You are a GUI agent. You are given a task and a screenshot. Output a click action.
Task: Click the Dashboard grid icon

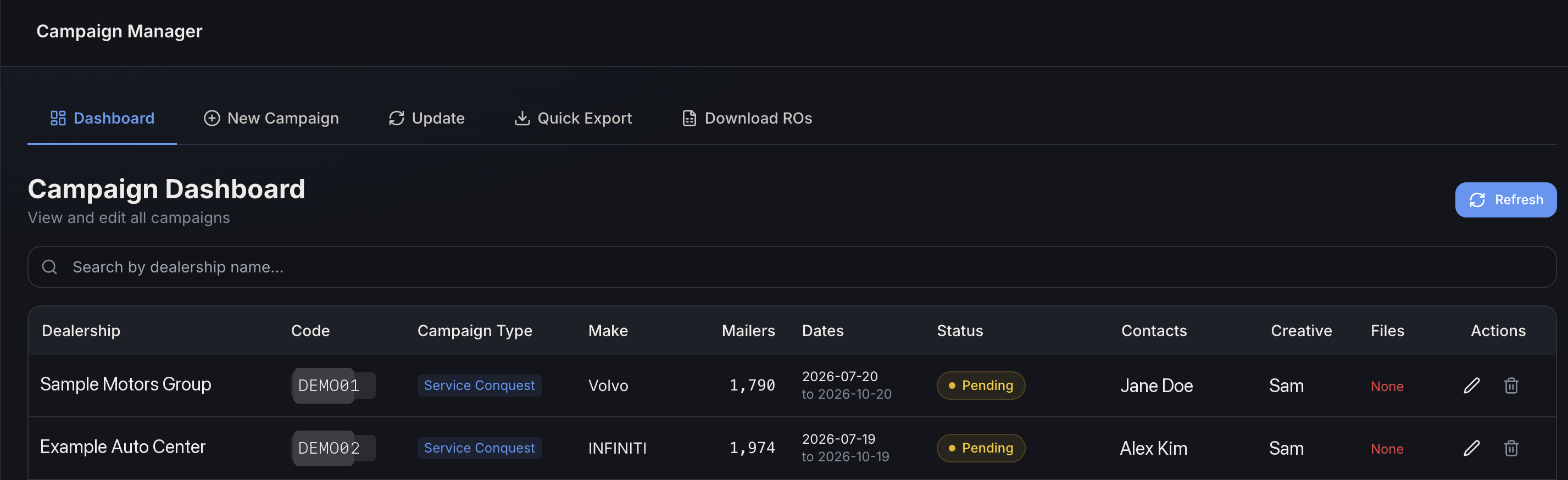tap(58, 118)
